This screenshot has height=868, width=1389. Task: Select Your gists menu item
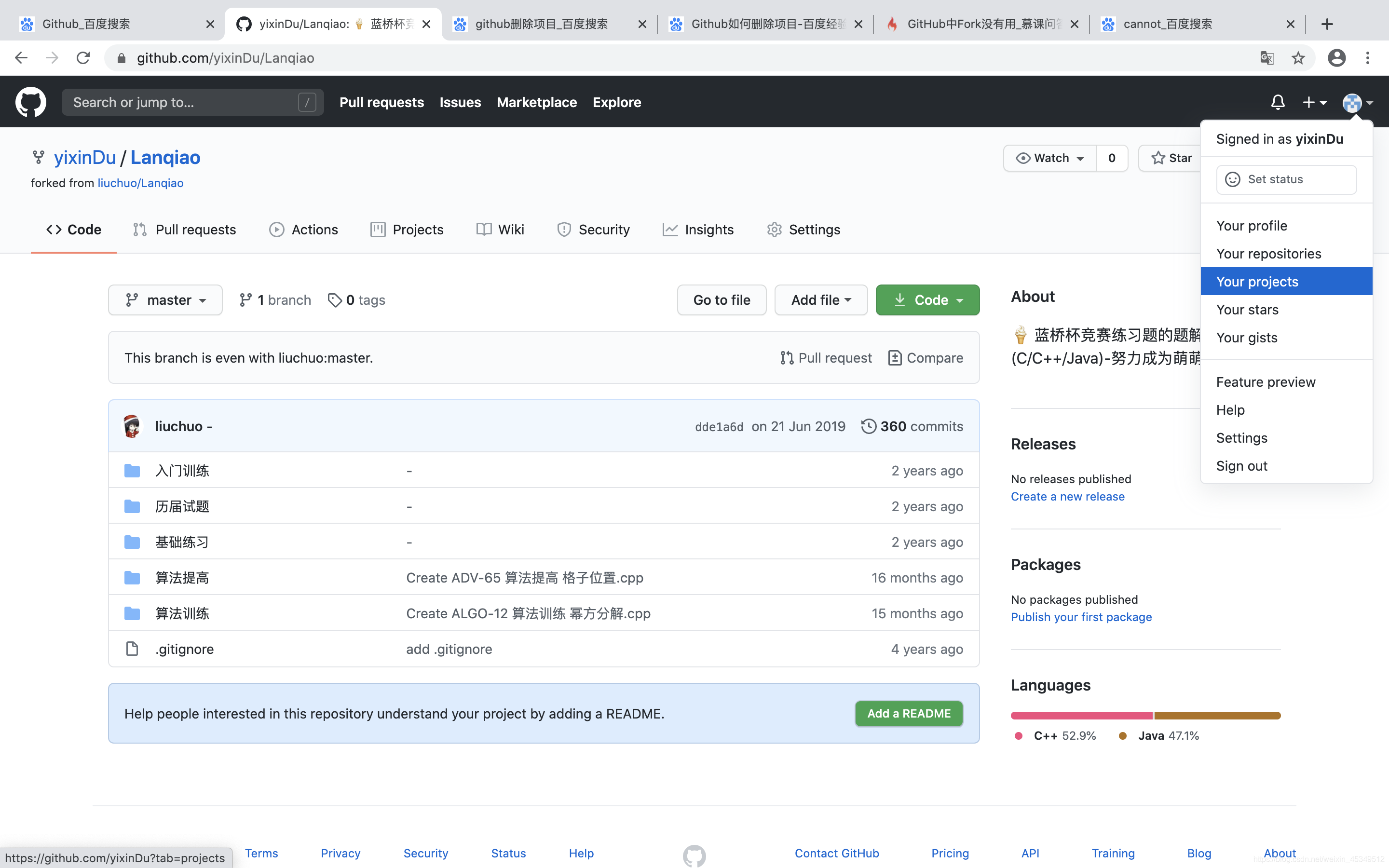pyautogui.click(x=1286, y=338)
